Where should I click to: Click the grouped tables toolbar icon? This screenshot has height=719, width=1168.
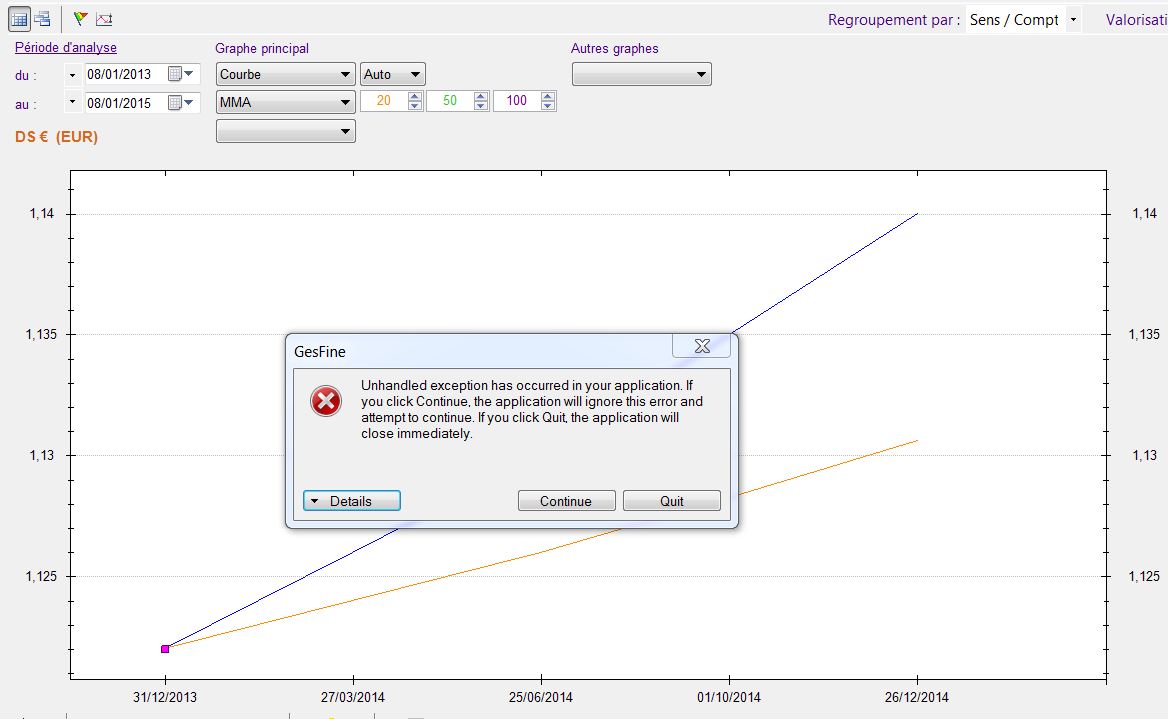click(42, 19)
